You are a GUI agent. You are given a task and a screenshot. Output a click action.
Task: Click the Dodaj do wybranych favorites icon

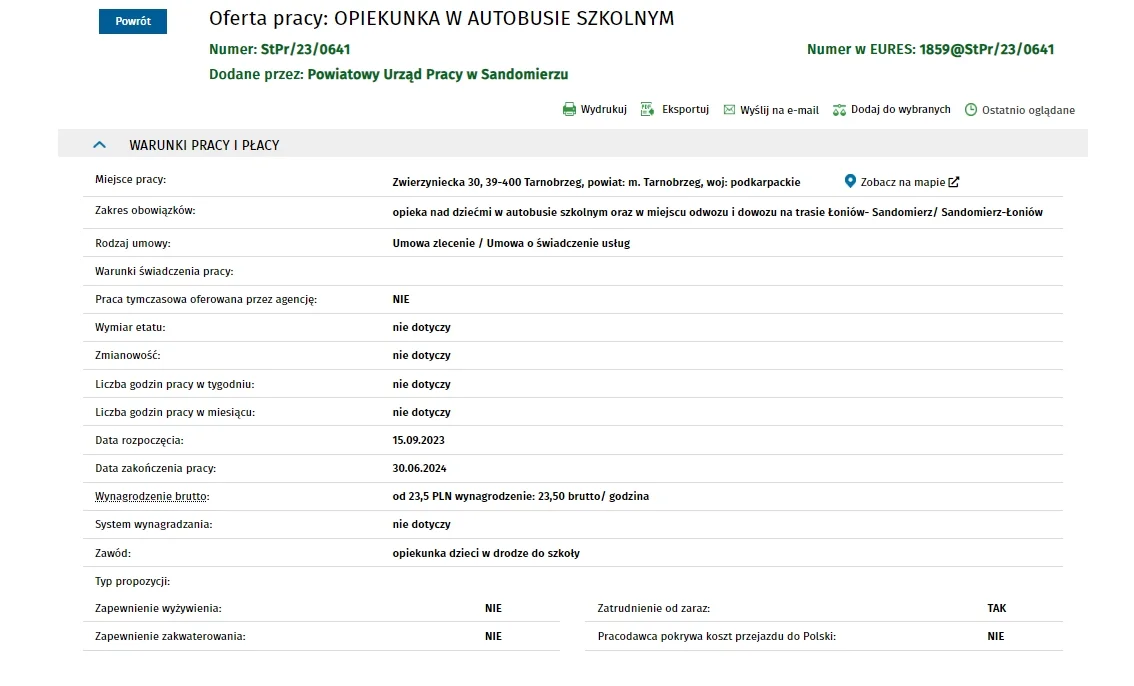pyautogui.click(x=839, y=110)
